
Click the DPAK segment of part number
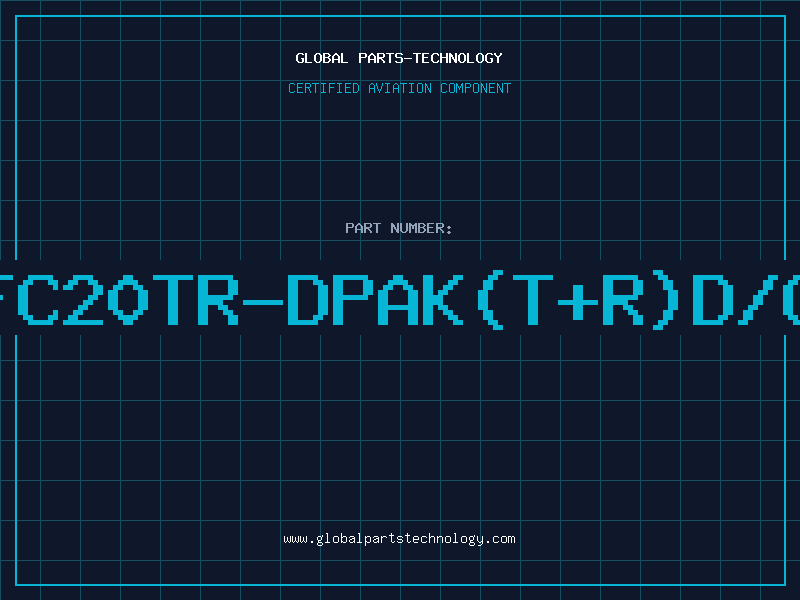click(375, 300)
